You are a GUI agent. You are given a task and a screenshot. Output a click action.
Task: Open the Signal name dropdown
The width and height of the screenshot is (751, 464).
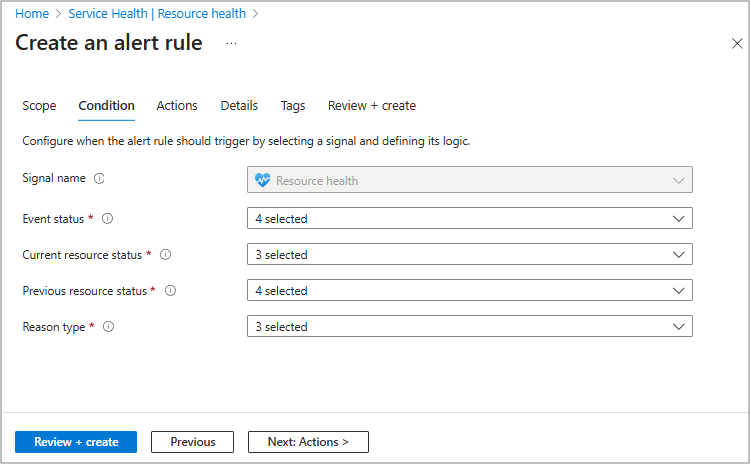469,180
